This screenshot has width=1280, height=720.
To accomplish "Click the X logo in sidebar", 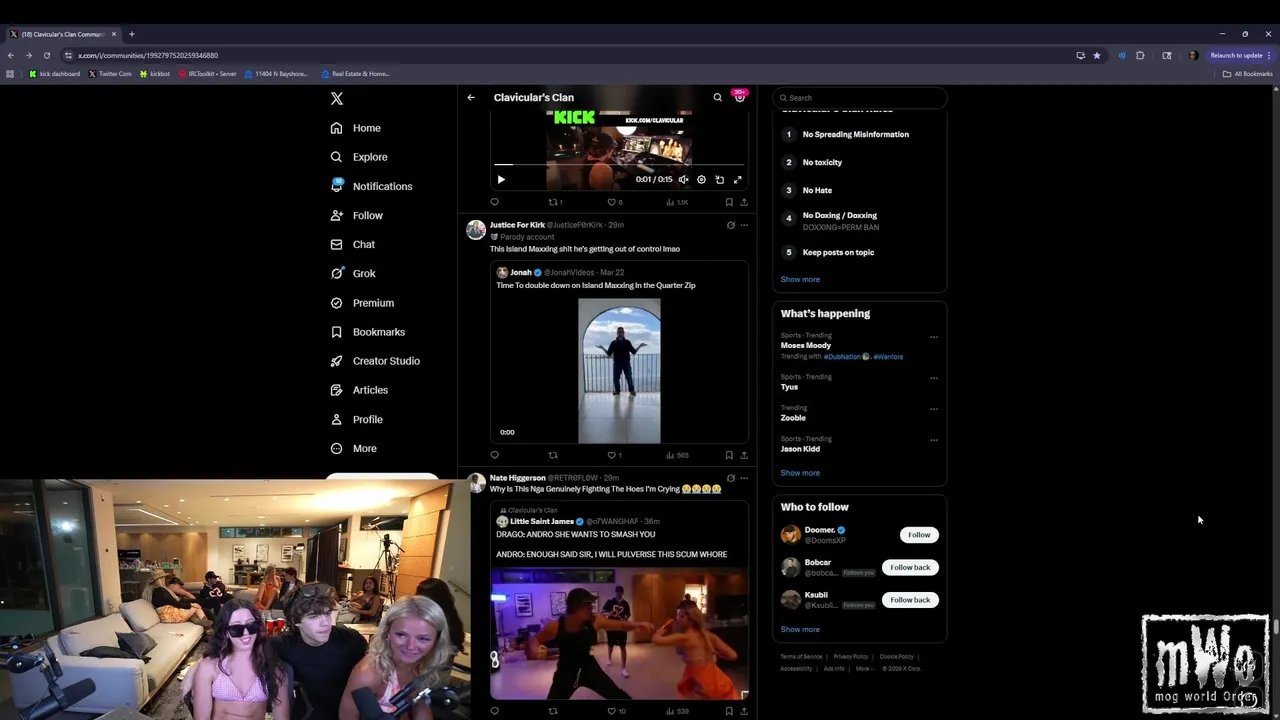I will point(337,98).
